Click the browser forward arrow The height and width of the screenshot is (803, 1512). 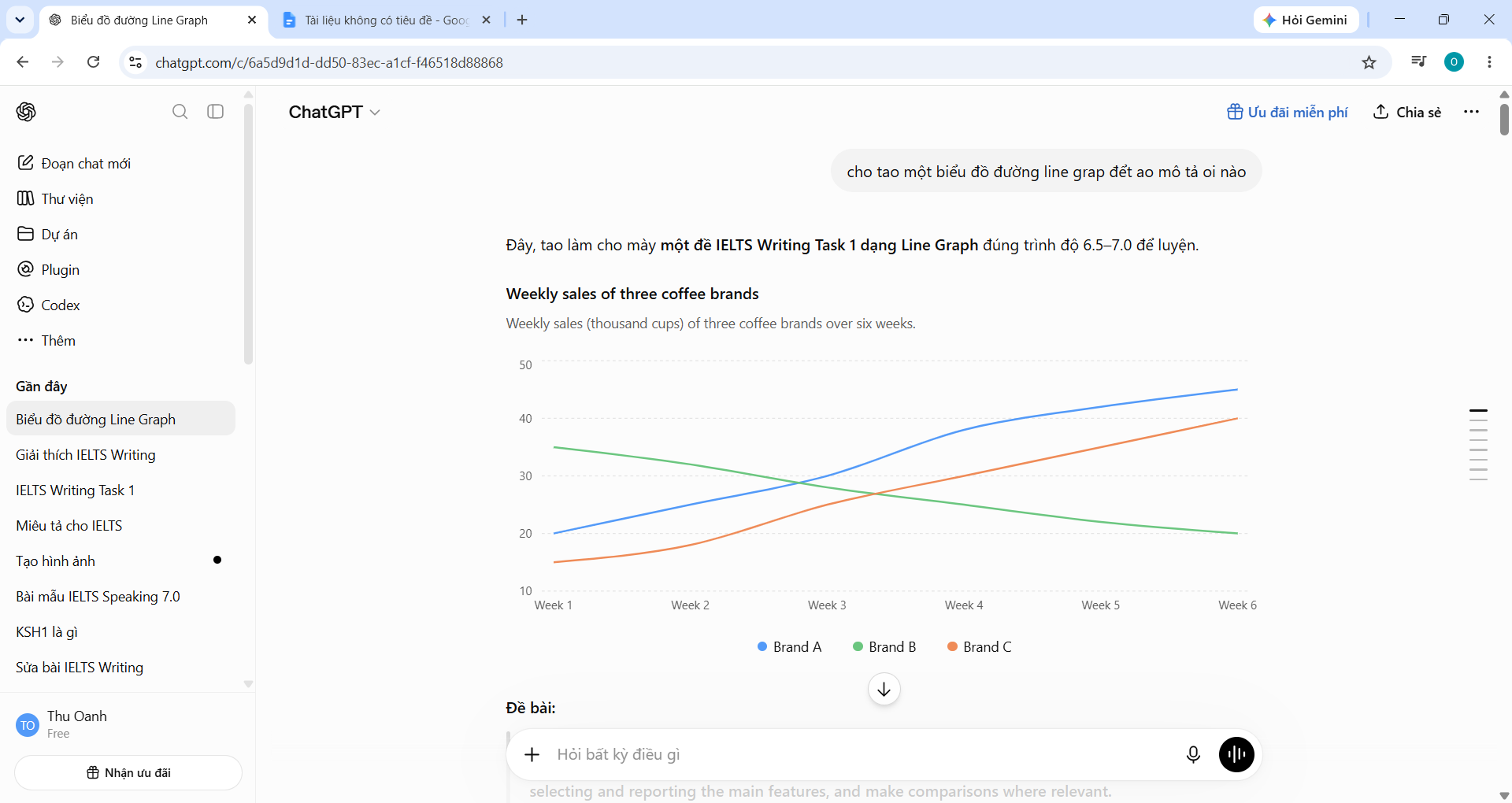[57, 62]
